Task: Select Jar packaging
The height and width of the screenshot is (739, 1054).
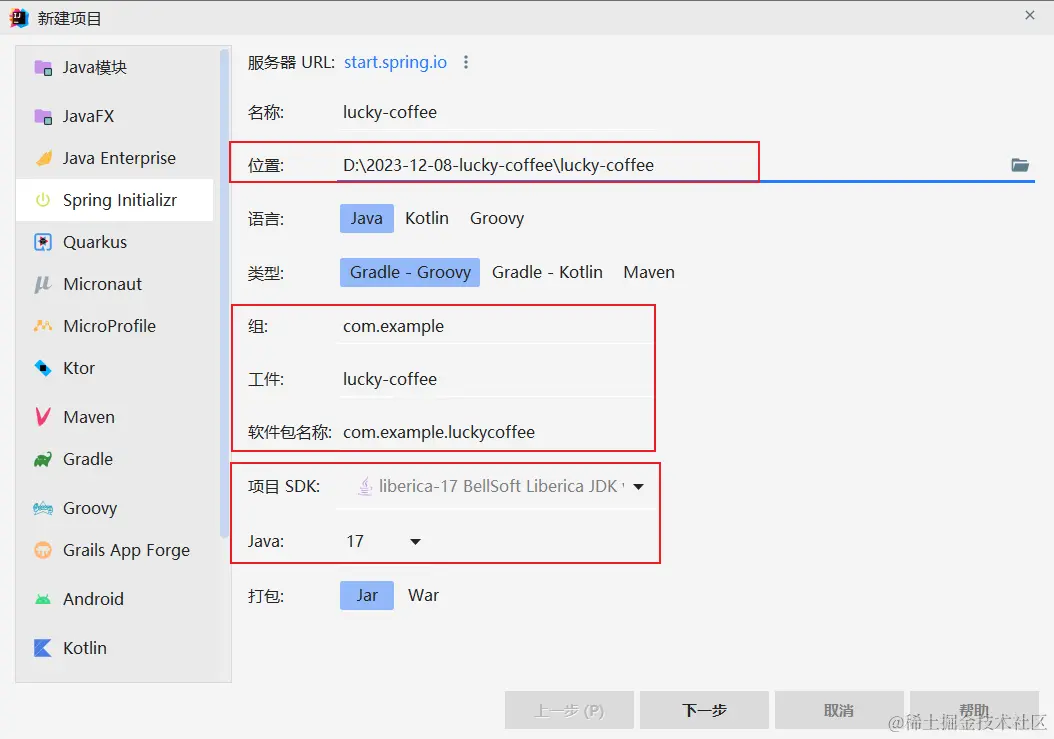Action: pos(367,596)
